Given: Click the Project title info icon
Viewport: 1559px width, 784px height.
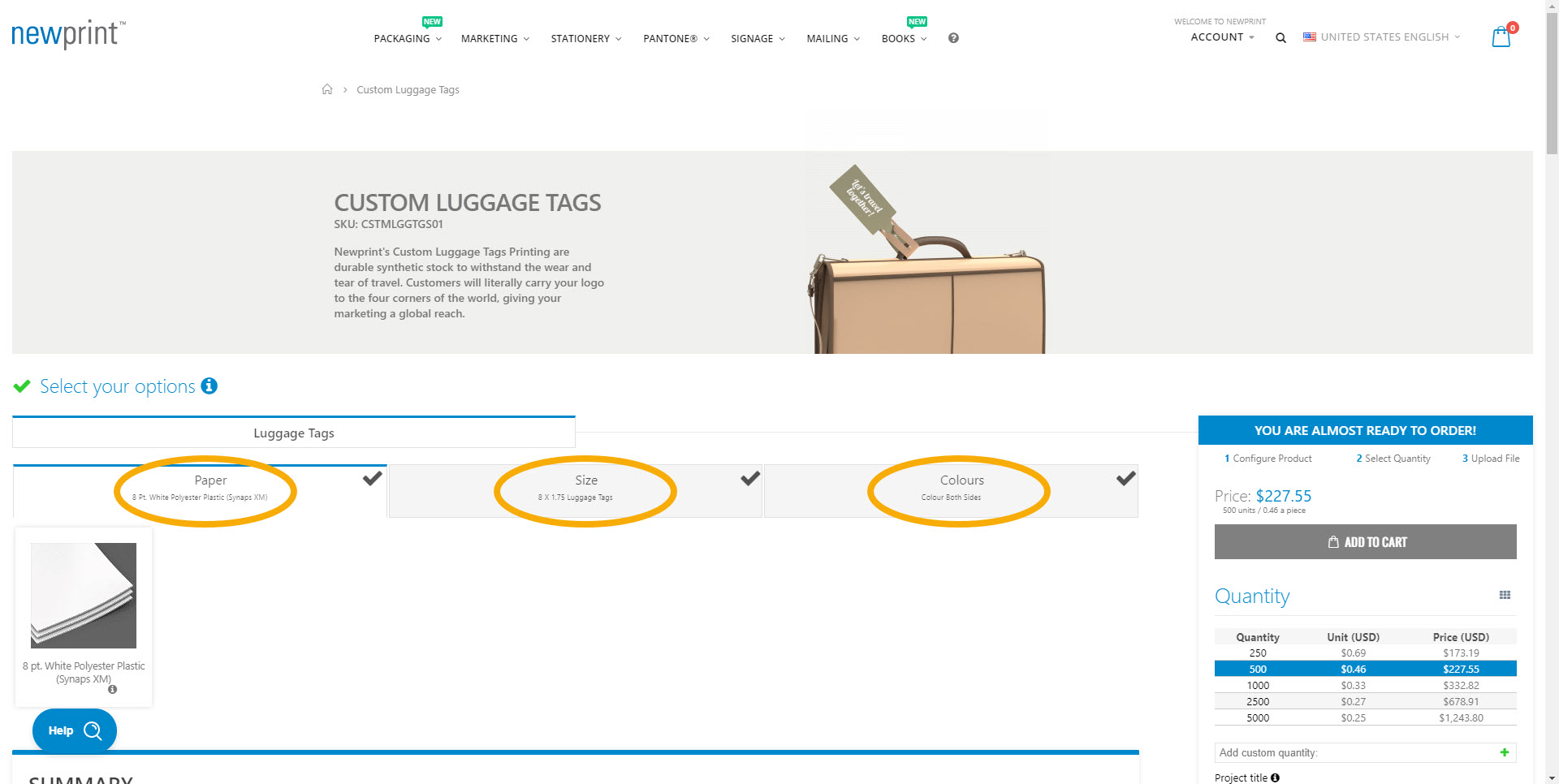Looking at the screenshot, I should (1275, 778).
